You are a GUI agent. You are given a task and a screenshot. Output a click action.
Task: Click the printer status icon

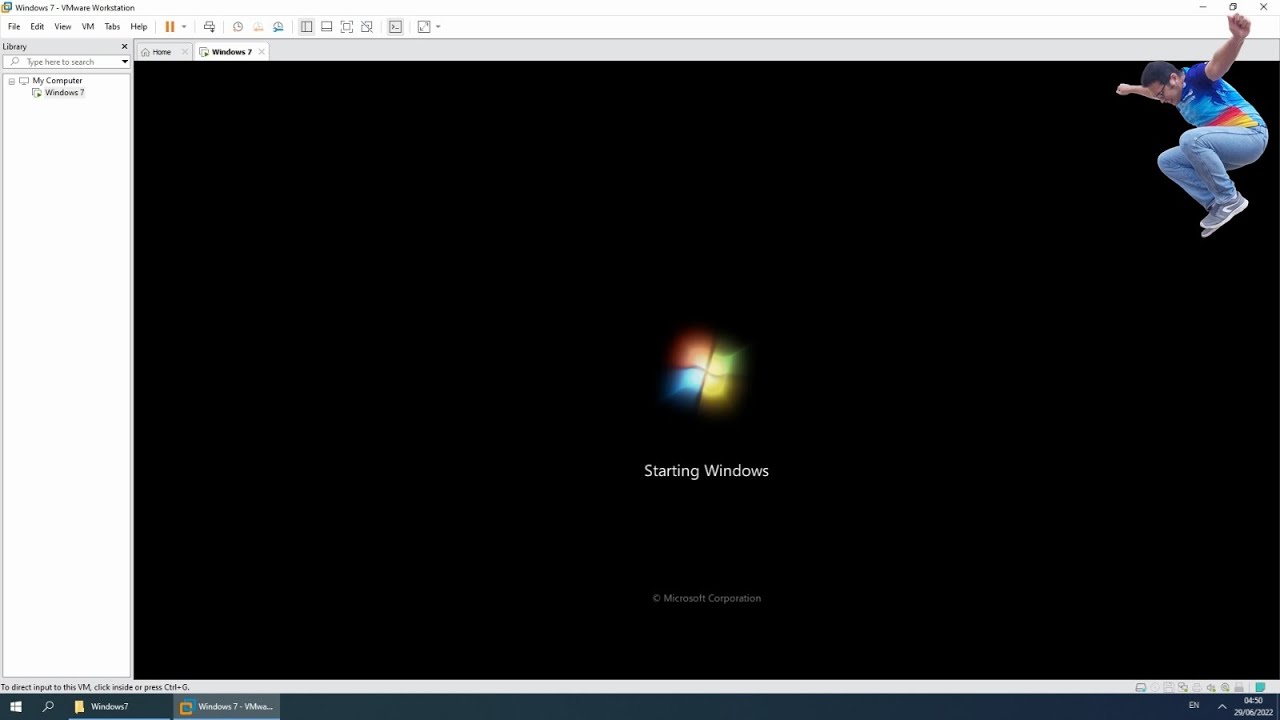coord(1197,687)
